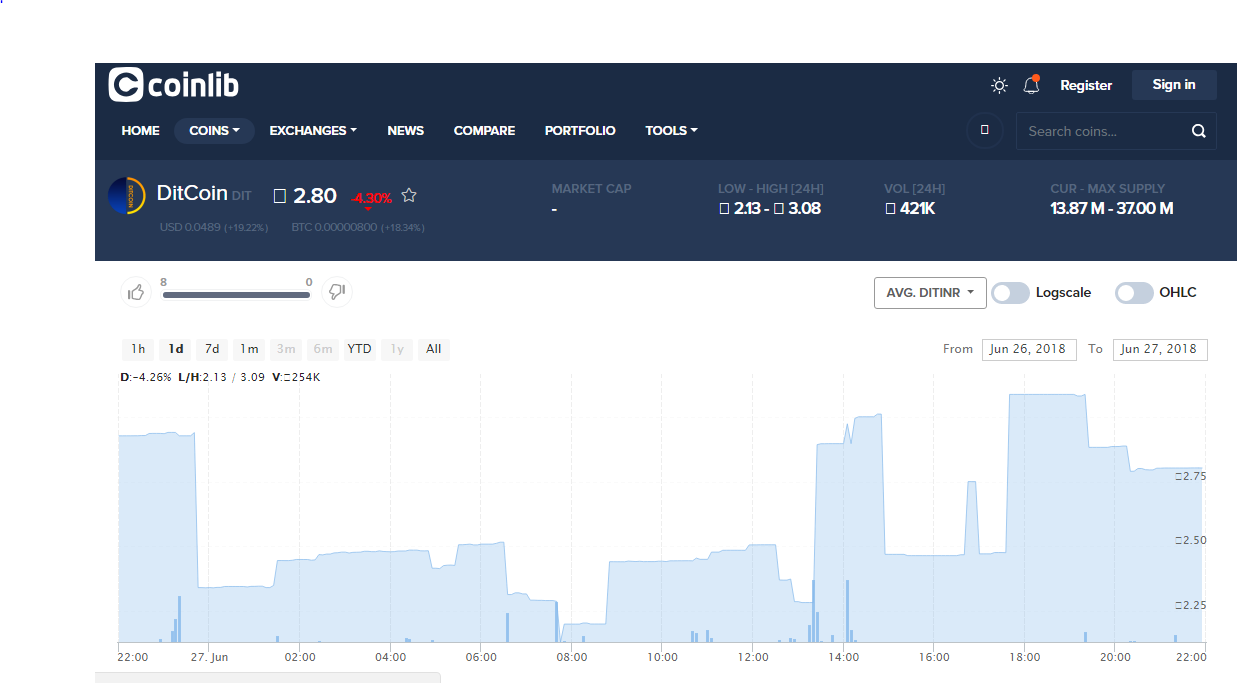Go to the HOME page
The width and height of the screenshot is (1237, 683).
[x=140, y=131]
